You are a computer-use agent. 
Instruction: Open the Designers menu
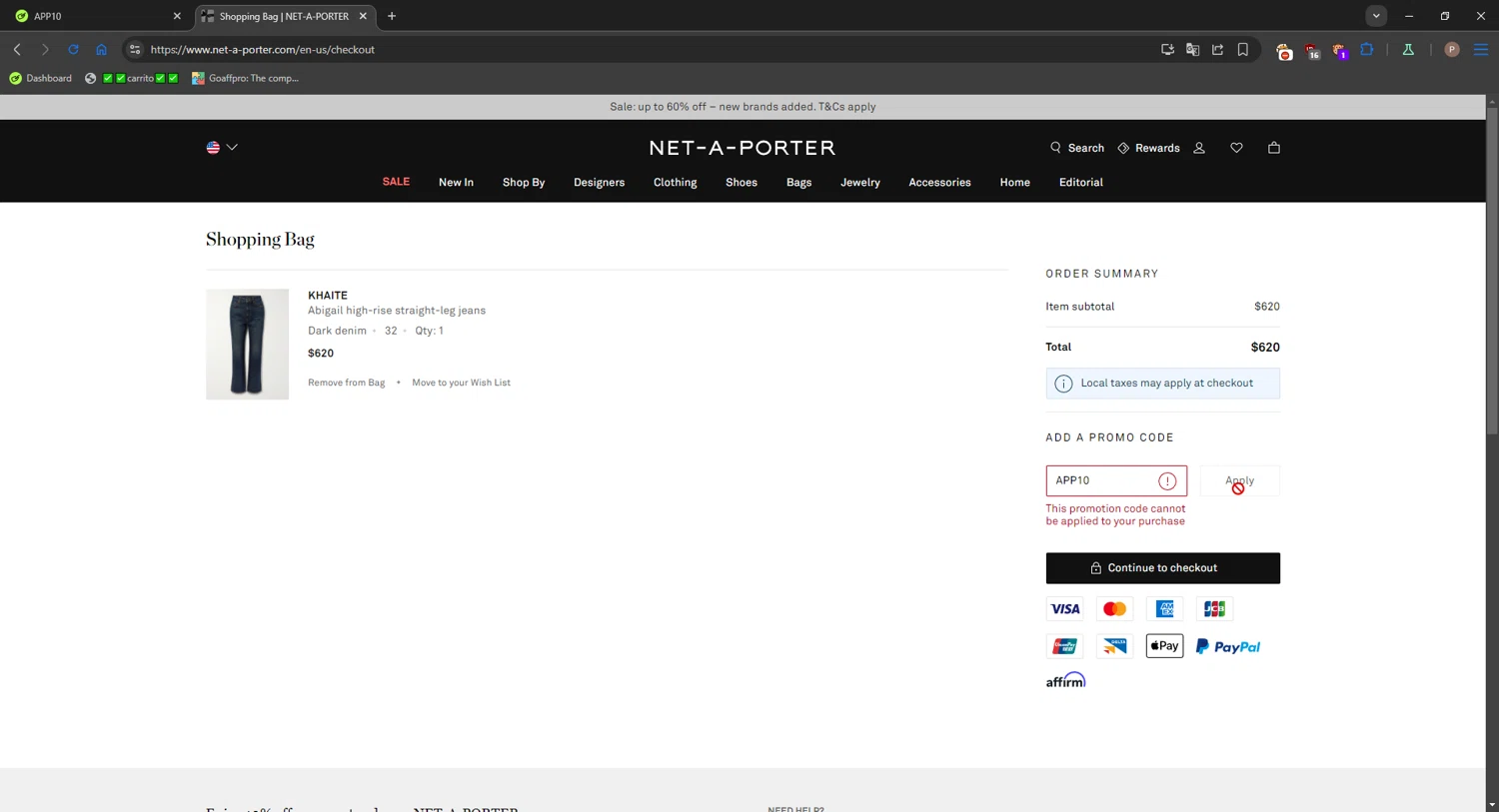[599, 182]
